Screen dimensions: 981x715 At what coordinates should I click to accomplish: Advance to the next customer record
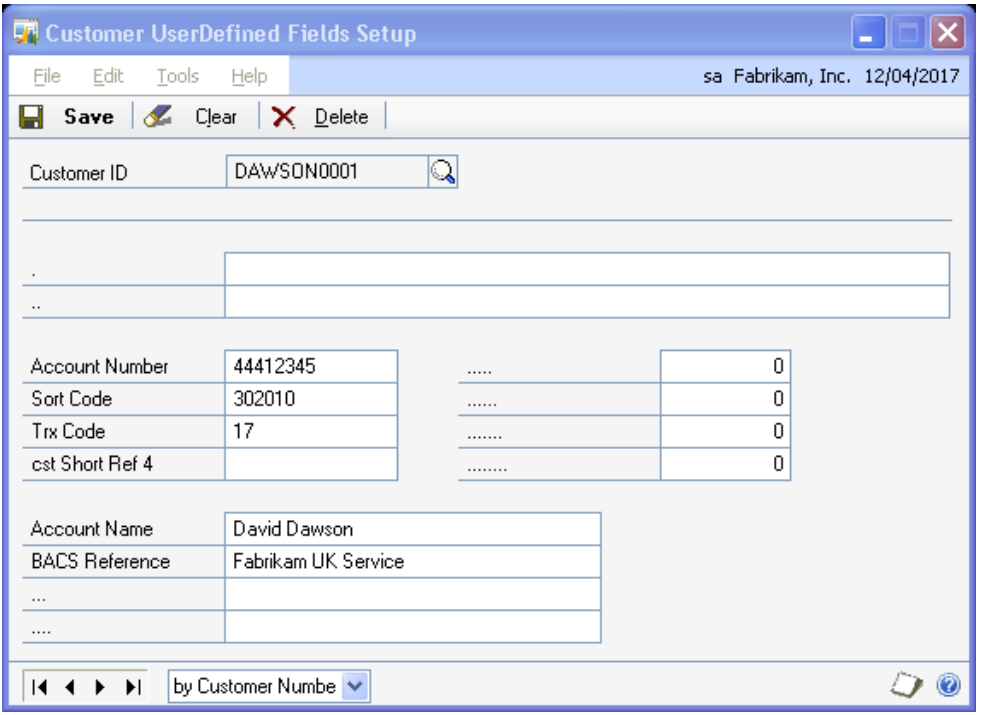point(100,687)
